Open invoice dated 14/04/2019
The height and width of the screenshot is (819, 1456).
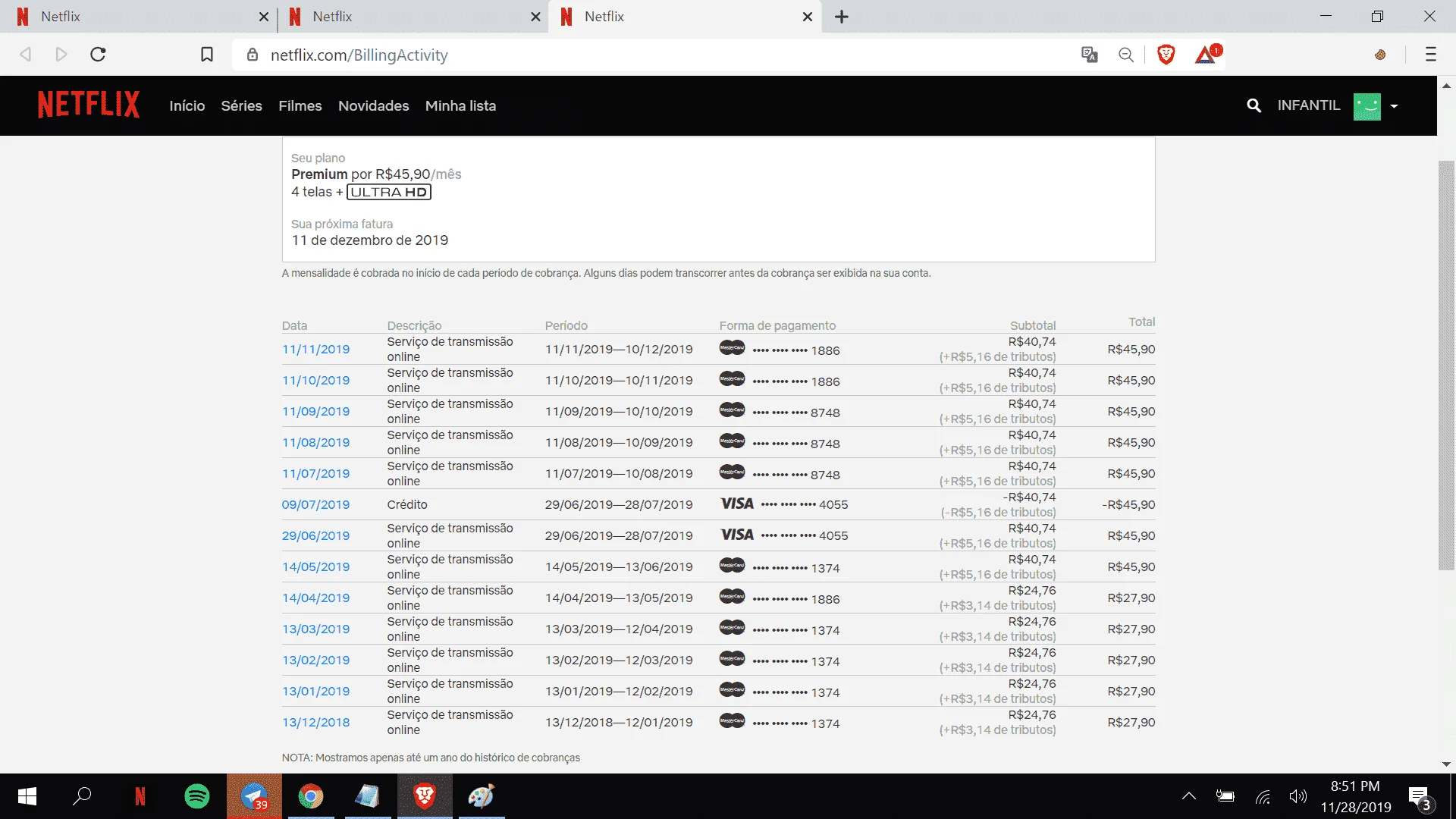(x=315, y=598)
